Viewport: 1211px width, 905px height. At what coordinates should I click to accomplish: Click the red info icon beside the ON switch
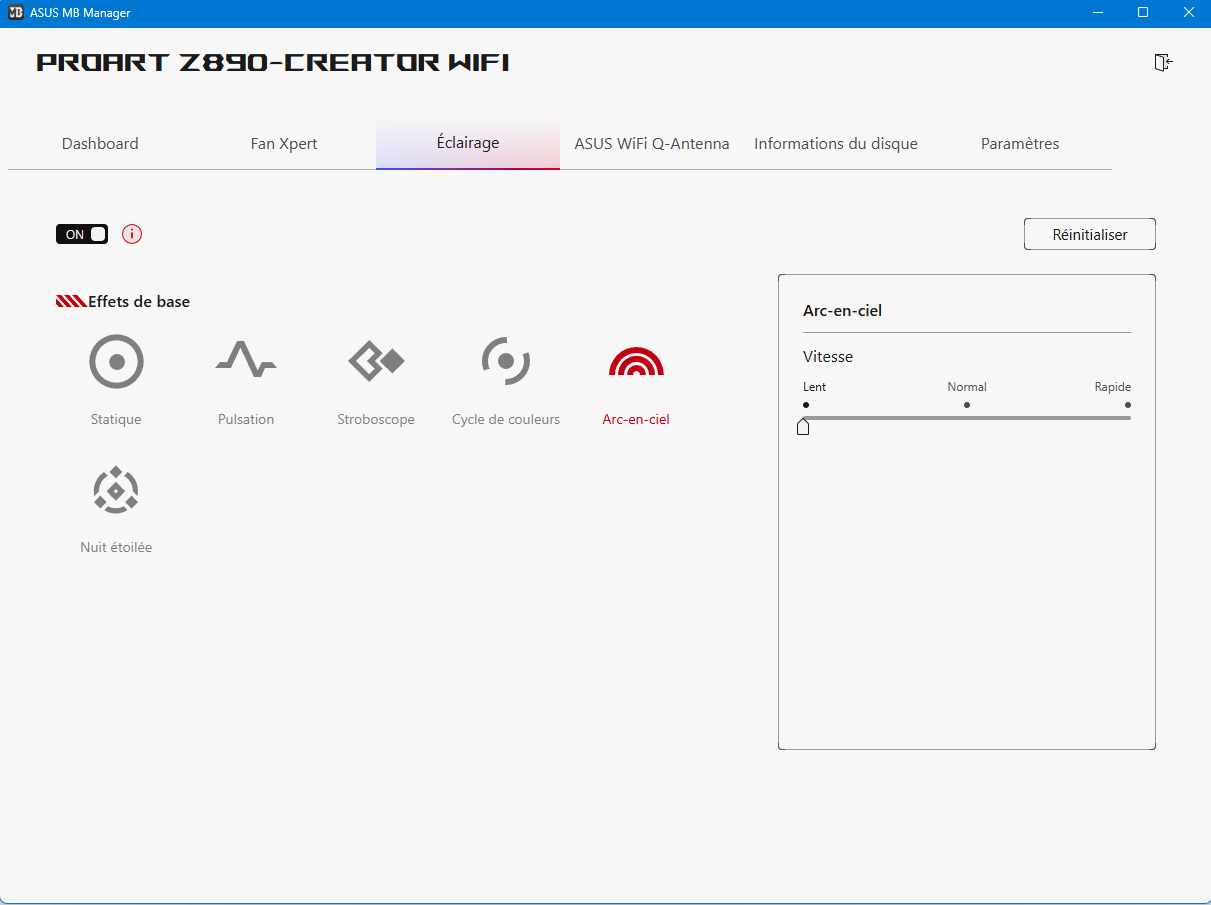point(132,234)
